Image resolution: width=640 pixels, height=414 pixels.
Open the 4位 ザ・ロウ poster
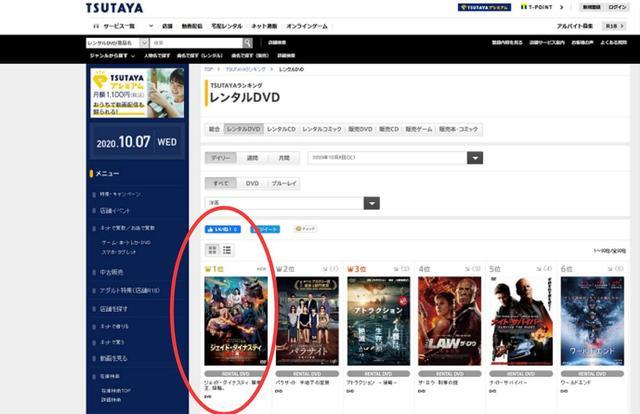pyautogui.click(x=450, y=321)
